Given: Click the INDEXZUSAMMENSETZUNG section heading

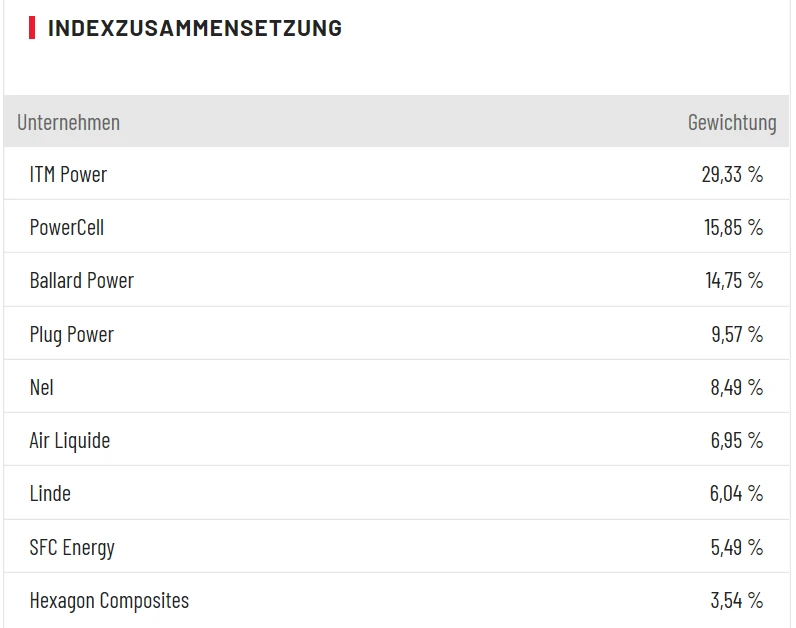Looking at the screenshot, I should coord(194,28).
